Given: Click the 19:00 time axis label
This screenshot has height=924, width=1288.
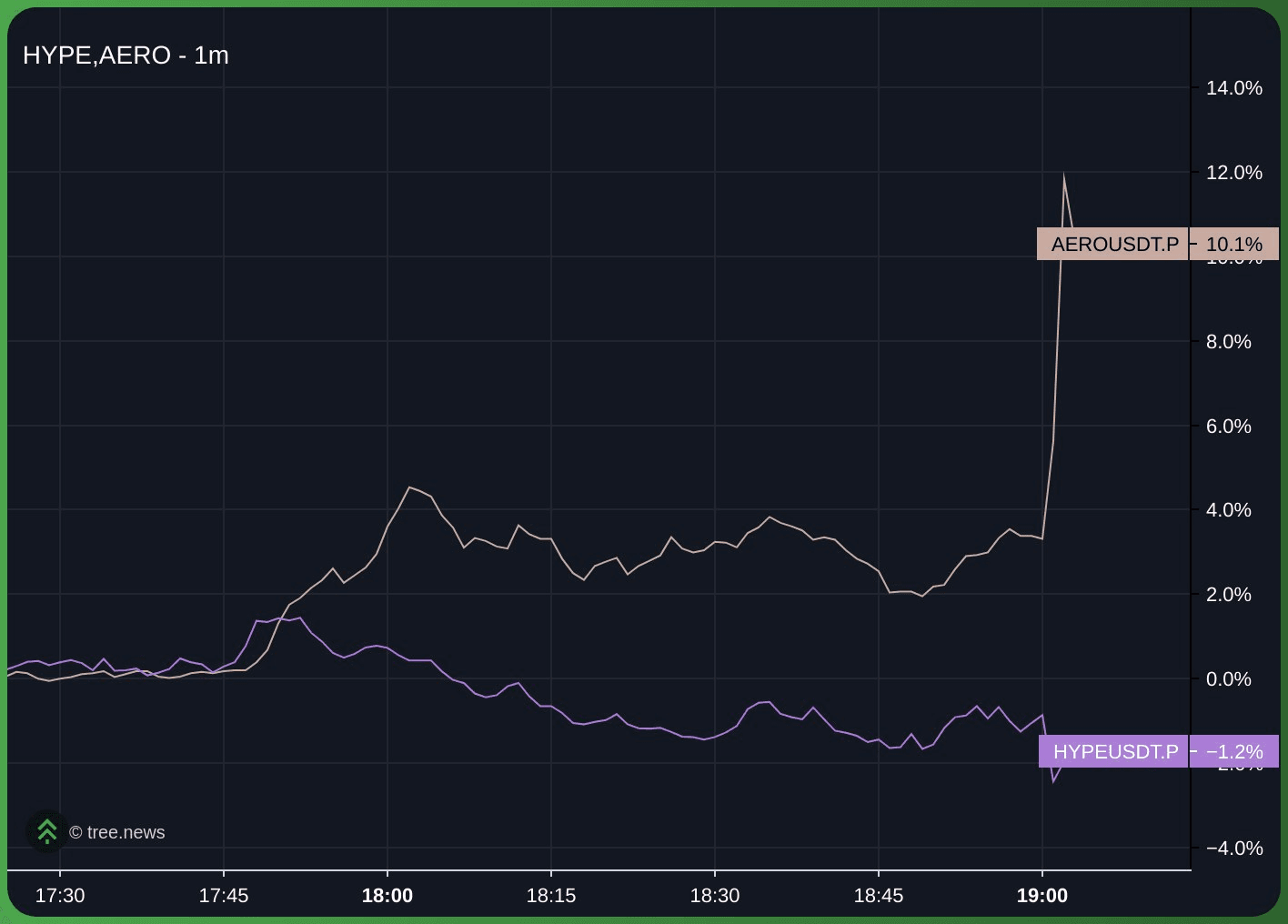Looking at the screenshot, I should pyautogui.click(x=1042, y=896).
